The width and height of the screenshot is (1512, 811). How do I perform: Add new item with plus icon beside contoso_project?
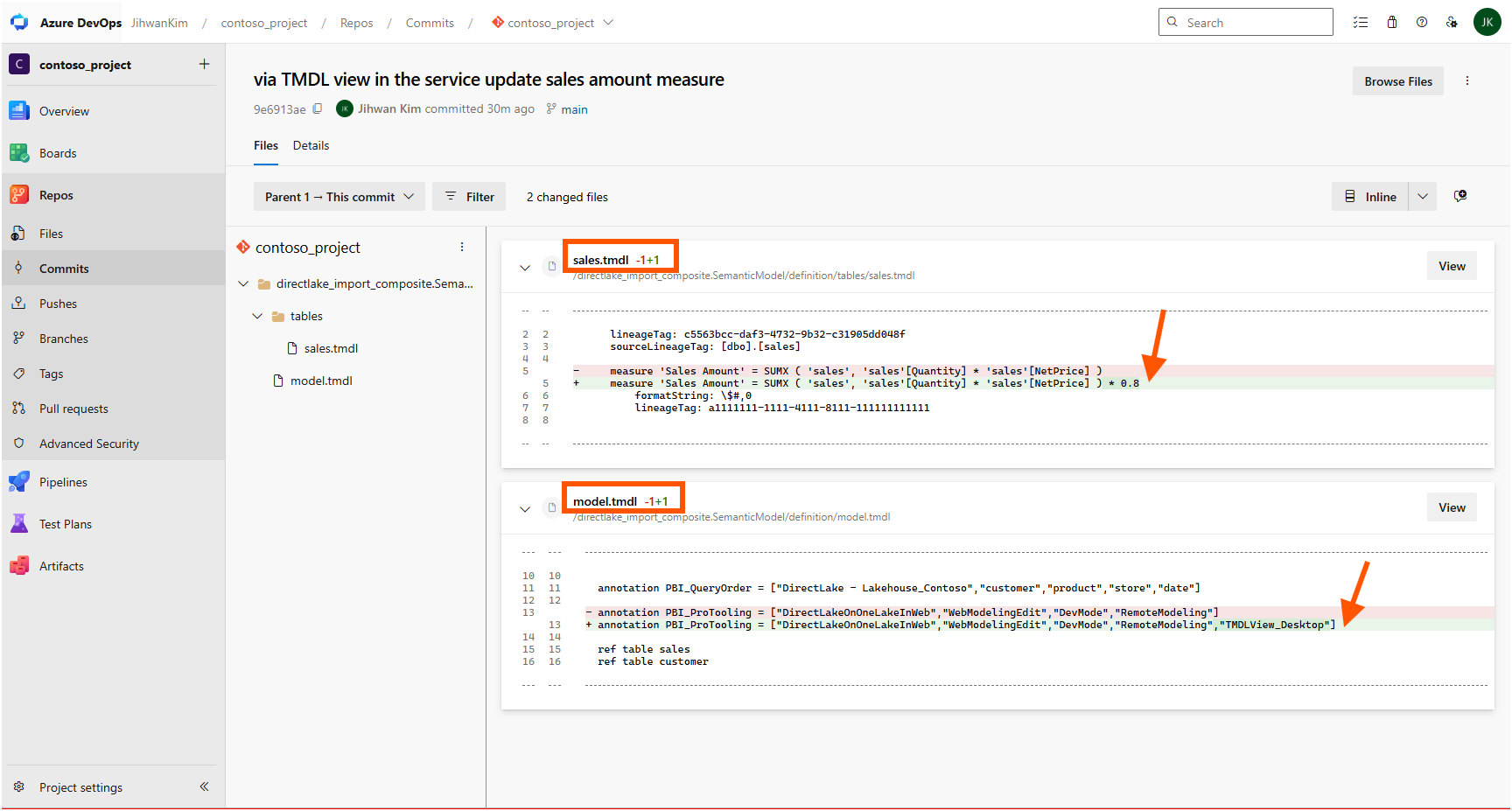(204, 64)
